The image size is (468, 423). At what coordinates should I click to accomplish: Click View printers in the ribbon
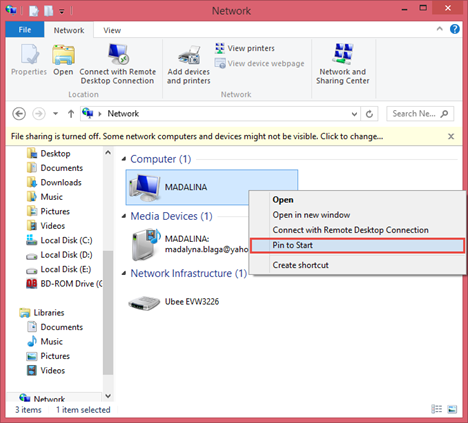(x=245, y=48)
